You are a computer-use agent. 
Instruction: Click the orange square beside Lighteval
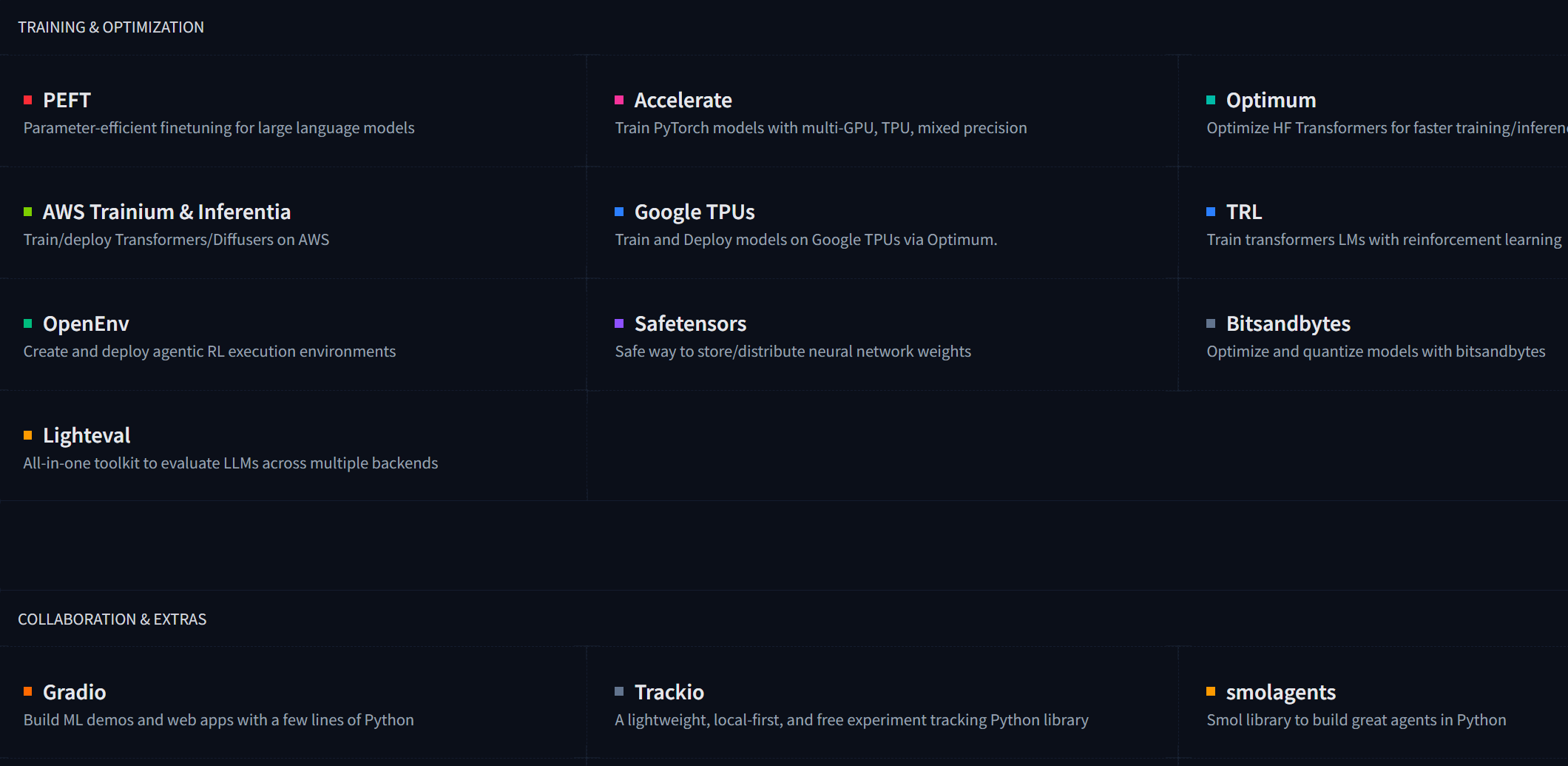pos(28,435)
